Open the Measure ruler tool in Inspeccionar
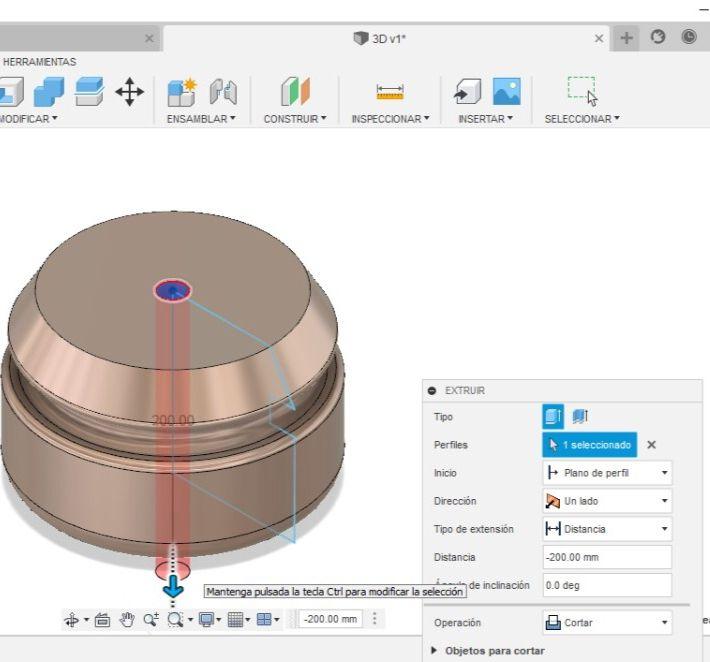 coord(390,92)
